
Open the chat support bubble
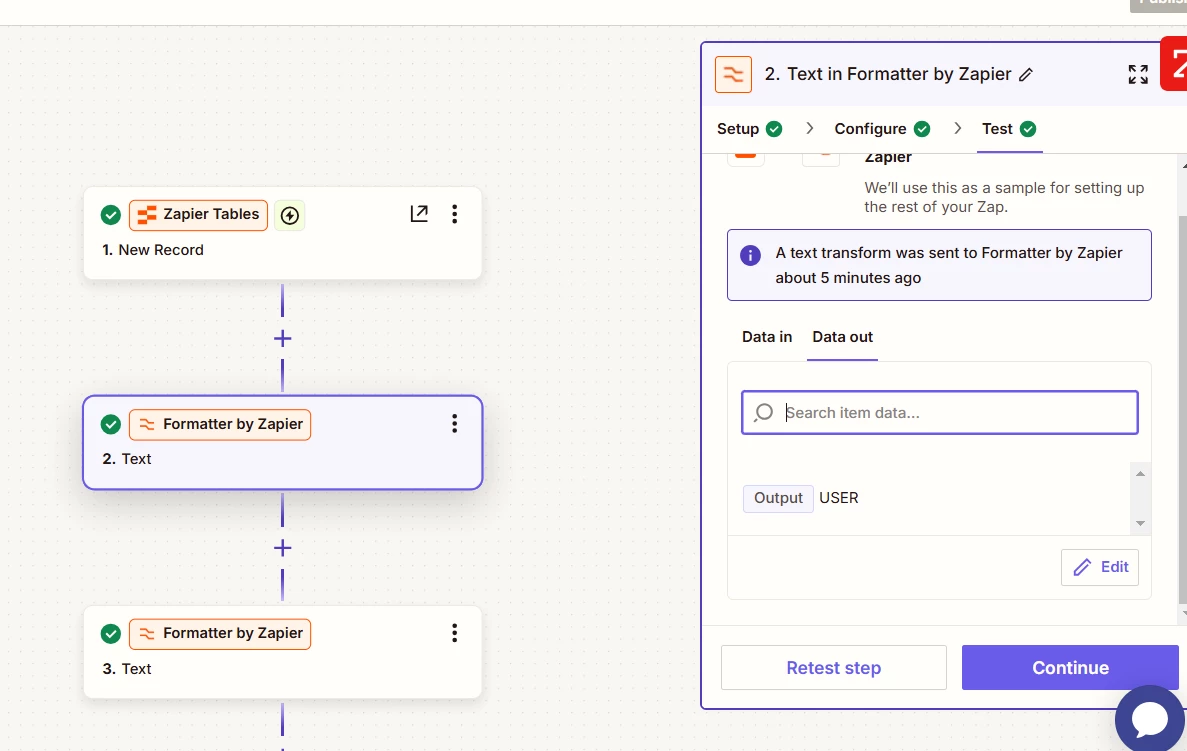[1150, 718]
